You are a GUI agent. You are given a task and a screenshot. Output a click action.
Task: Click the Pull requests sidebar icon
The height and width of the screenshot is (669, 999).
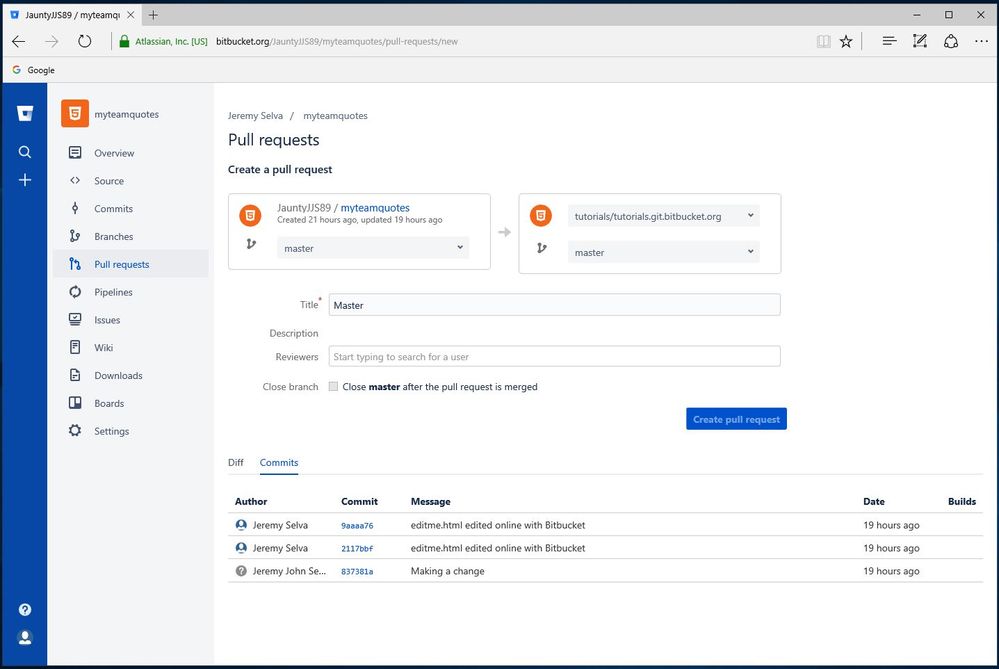click(75, 264)
